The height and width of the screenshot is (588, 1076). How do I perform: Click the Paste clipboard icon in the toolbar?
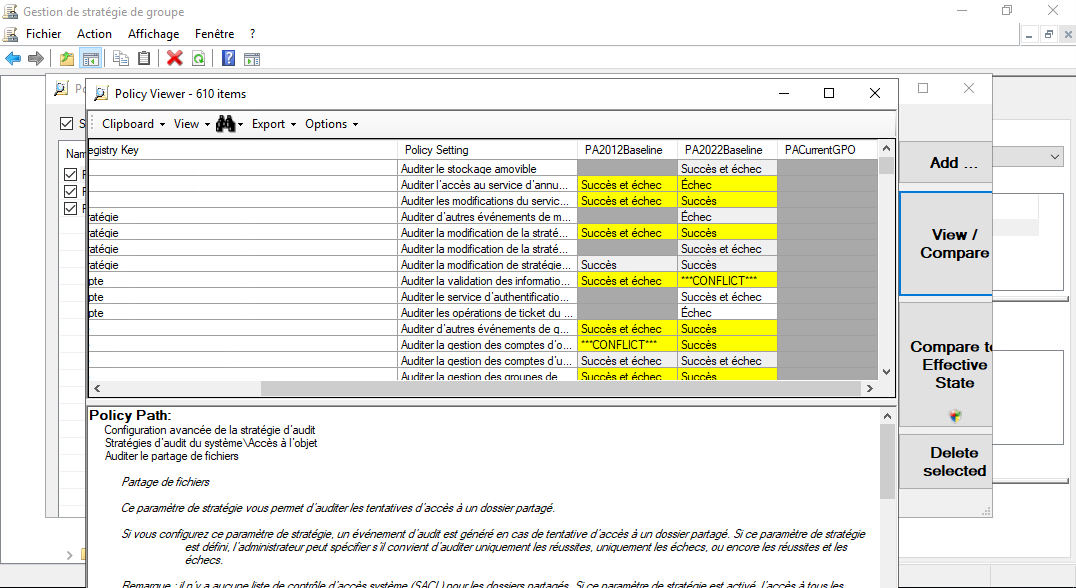(x=144, y=58)
